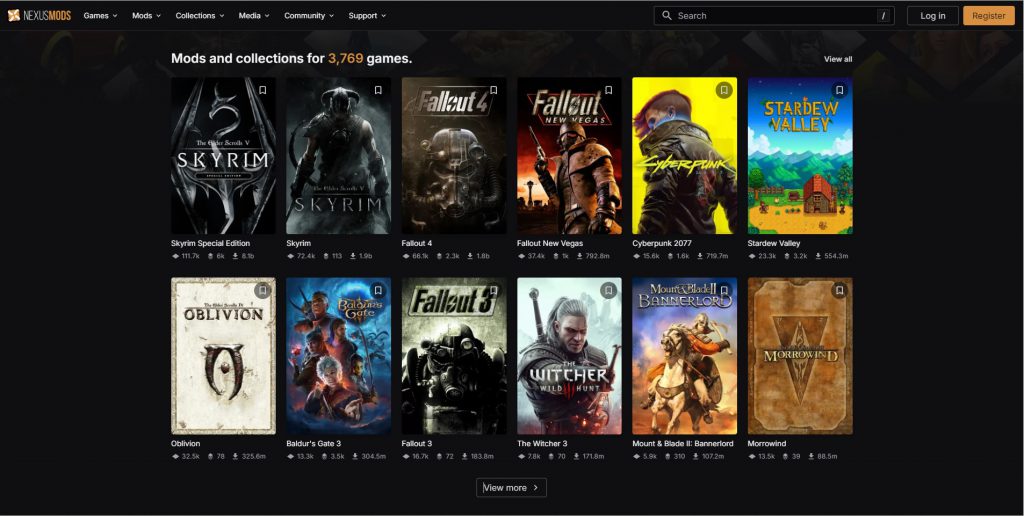Open the Mods dropdown menu
1024x516 pixels.
pyautogui.click(x=147, y=16)
